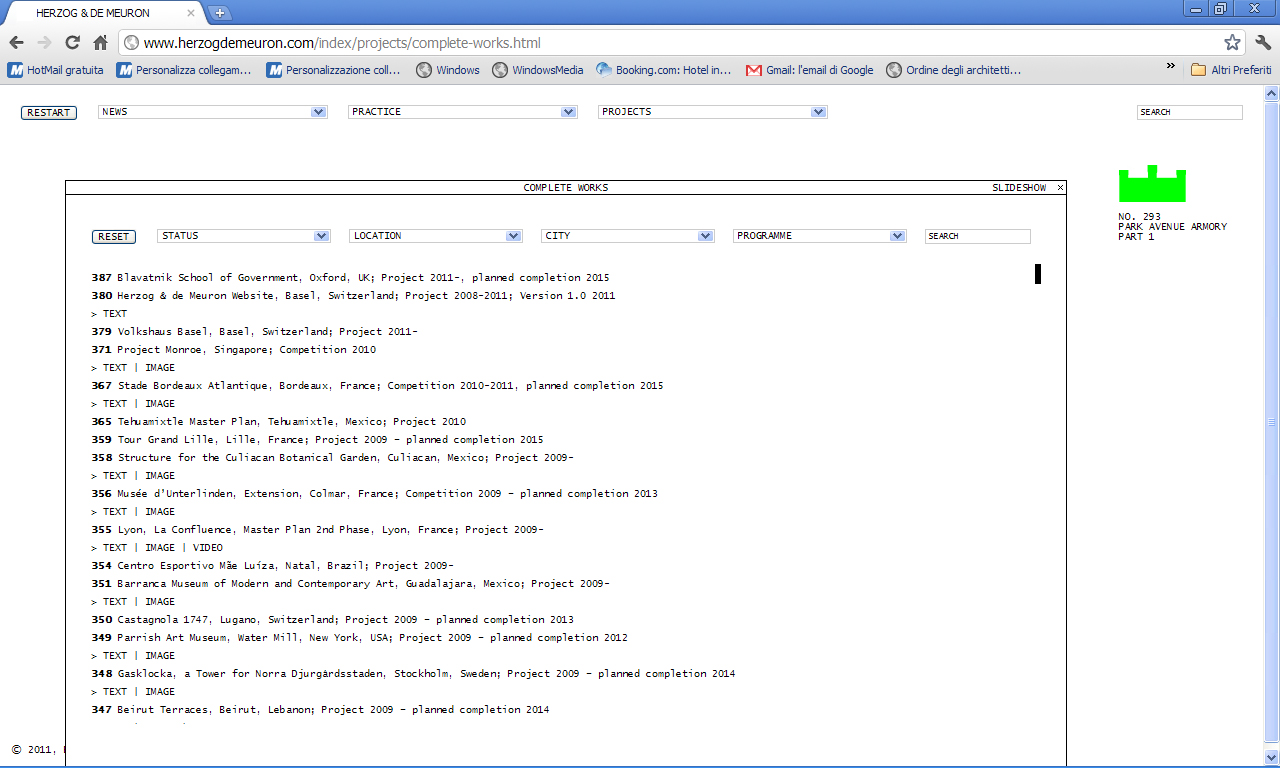The image size is (1280, 768).
Task: Expand the PROGRAMME filter dropdown
Action: click(820, 236)
